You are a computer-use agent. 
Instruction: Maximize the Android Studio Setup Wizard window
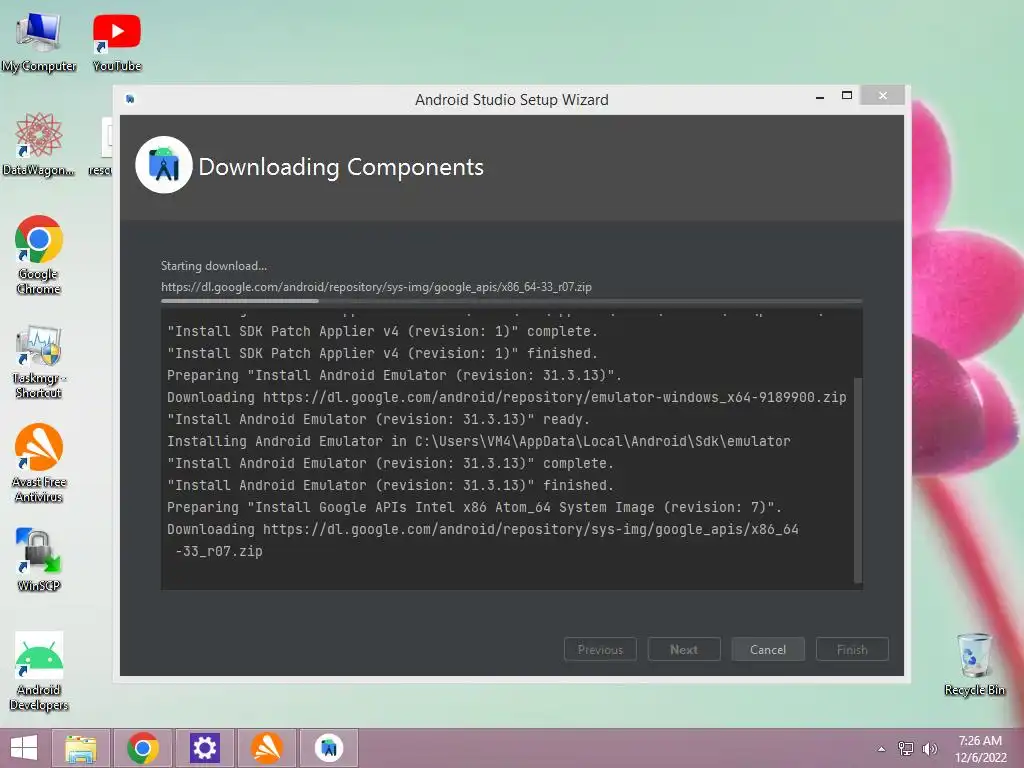click(x=847, y=96)
